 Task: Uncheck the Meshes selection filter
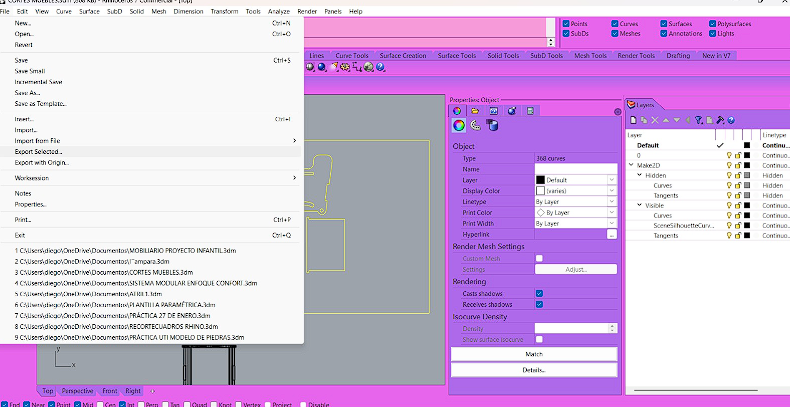[x=615, y=33]
